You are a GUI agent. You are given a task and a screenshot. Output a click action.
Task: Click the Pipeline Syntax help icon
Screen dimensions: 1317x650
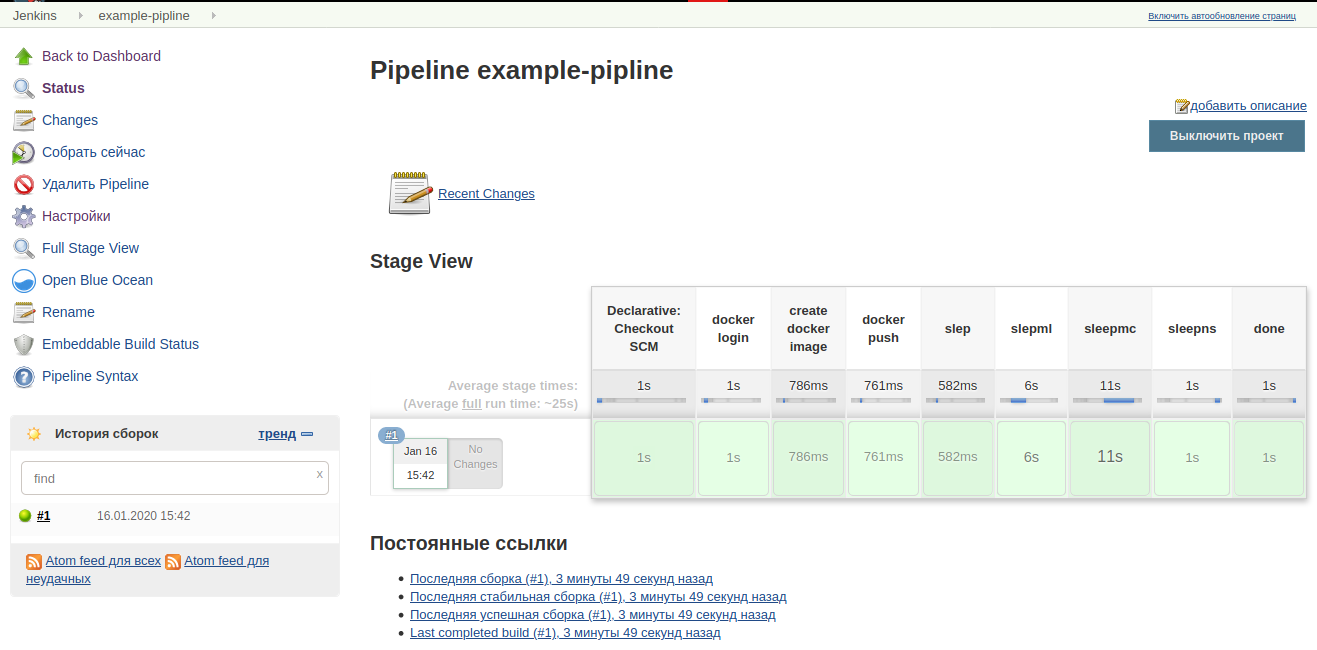tap(24, 377)
